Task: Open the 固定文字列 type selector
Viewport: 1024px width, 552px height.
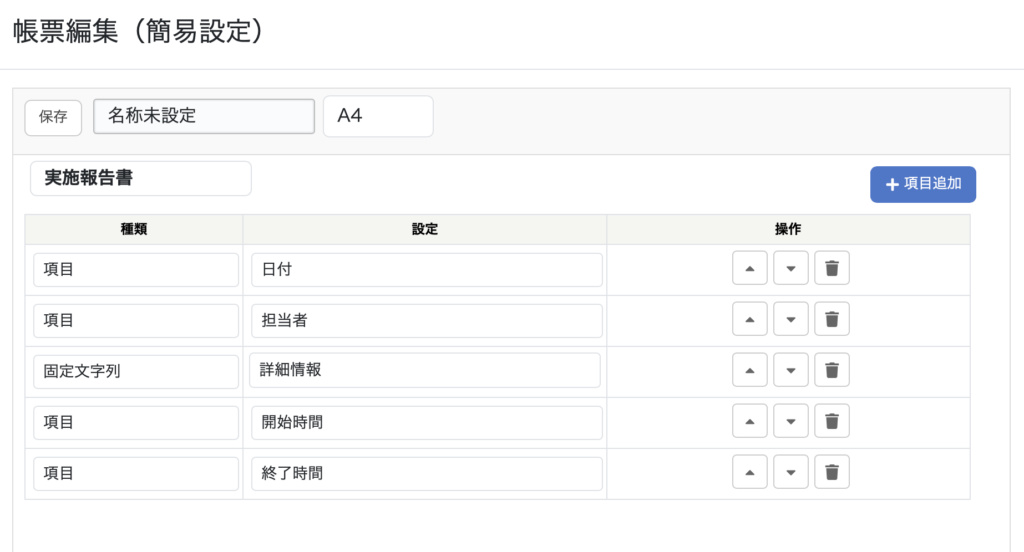Action: [x=136, y=370]
